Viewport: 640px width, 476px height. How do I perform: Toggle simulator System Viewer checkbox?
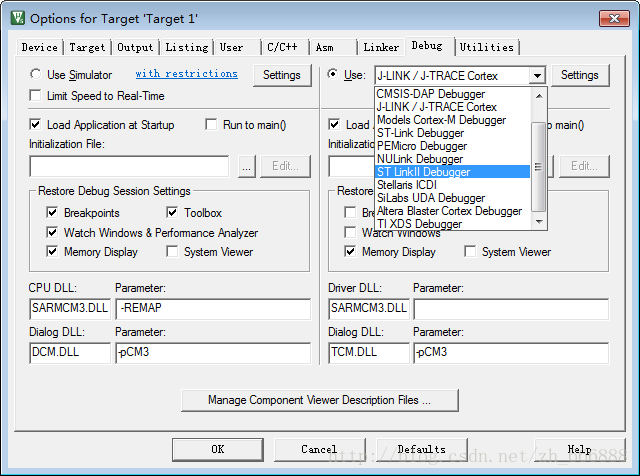coord(172,251)
